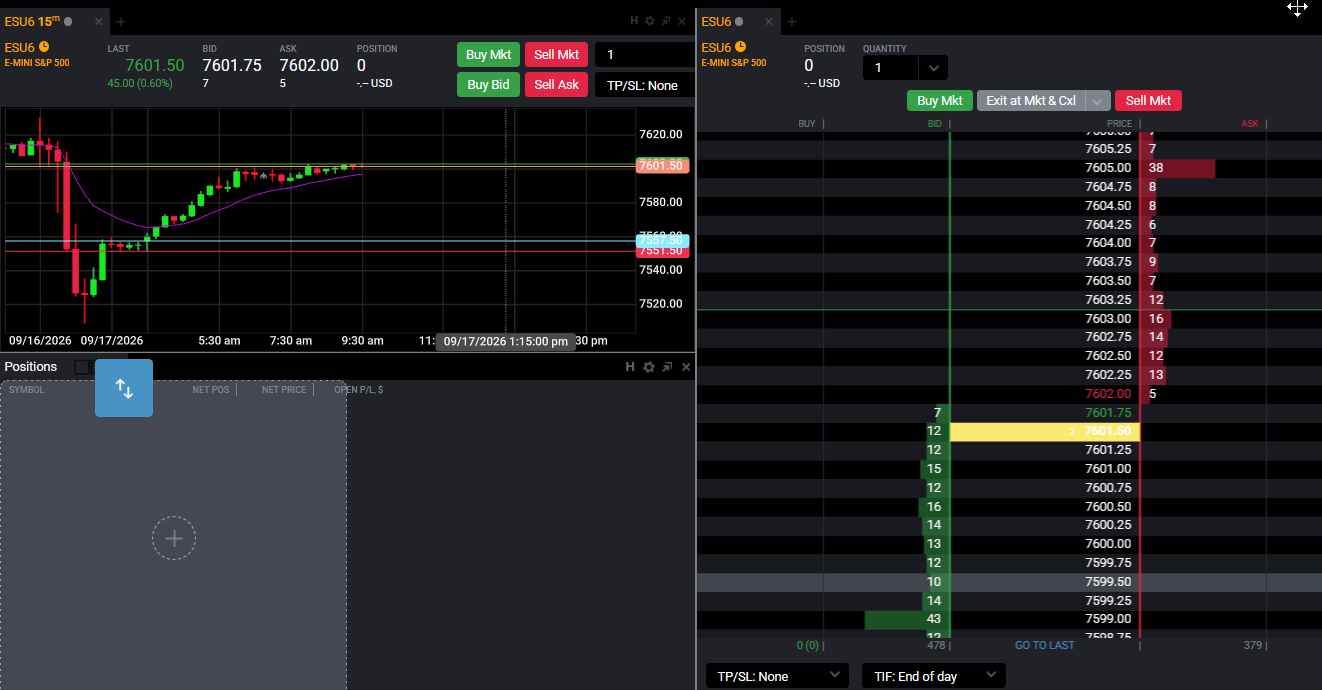Pop out the Positions panel

coord(667,367)
